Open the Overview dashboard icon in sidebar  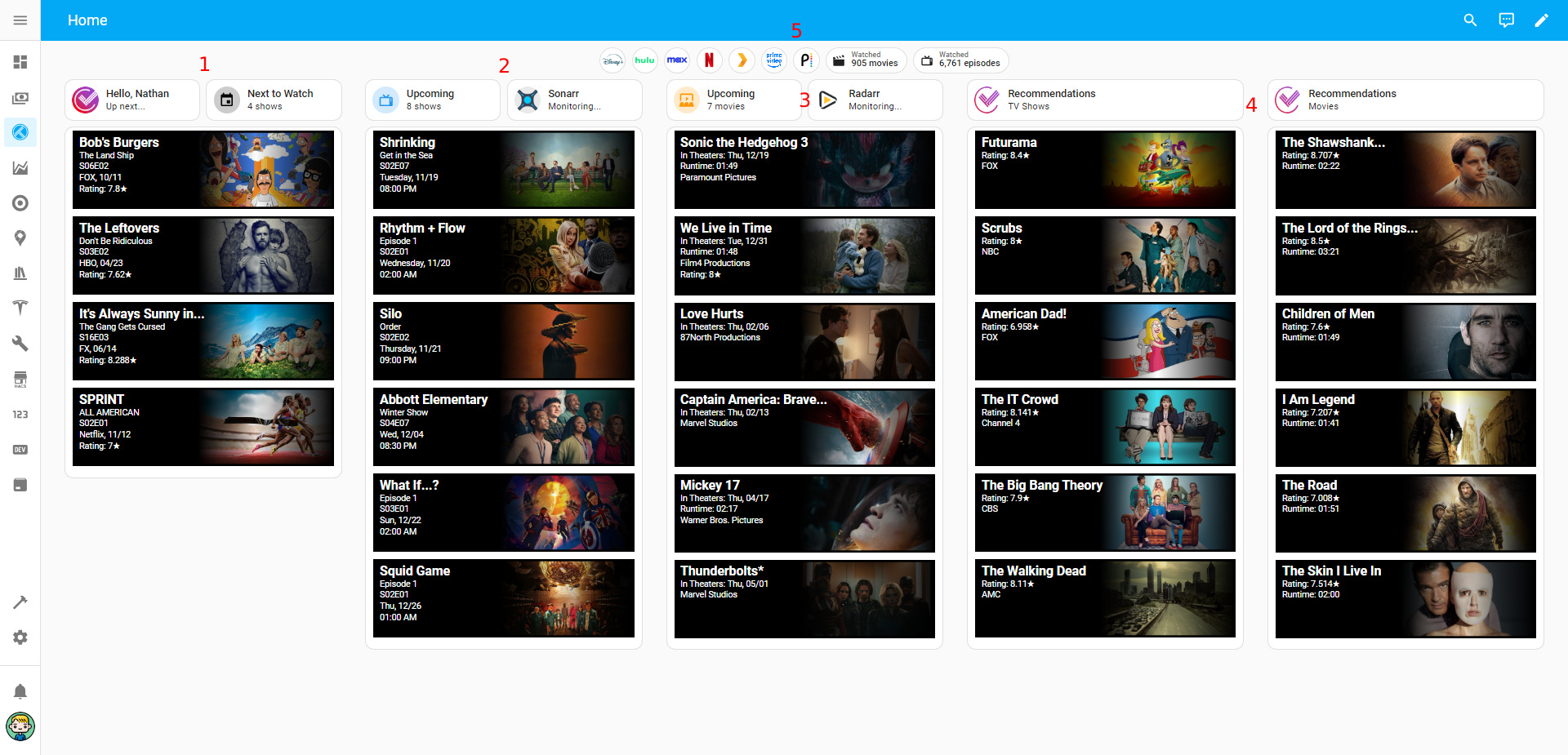20,62
